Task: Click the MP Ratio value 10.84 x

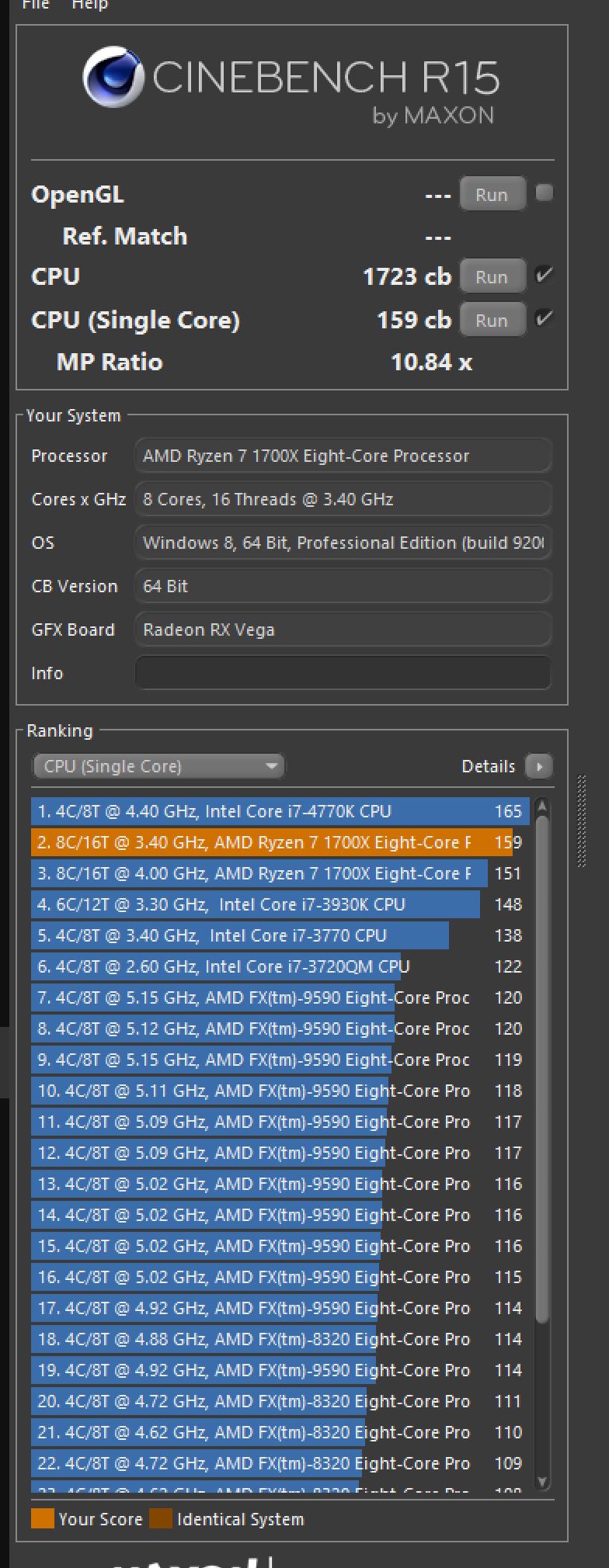Action: [432, 363]
